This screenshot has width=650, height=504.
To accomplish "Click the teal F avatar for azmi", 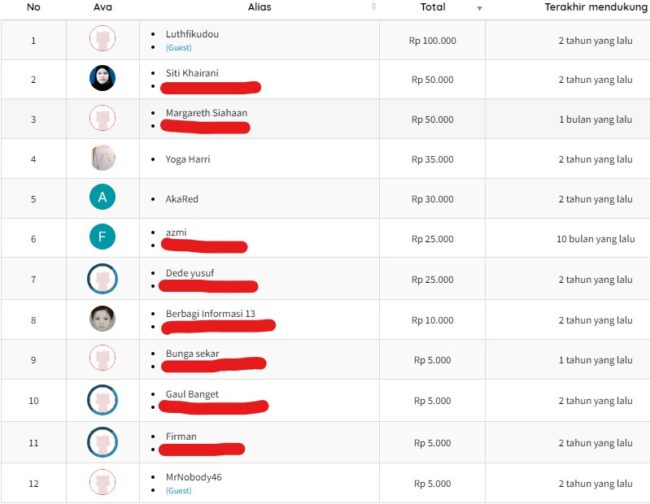I will [x=102, y=237].
